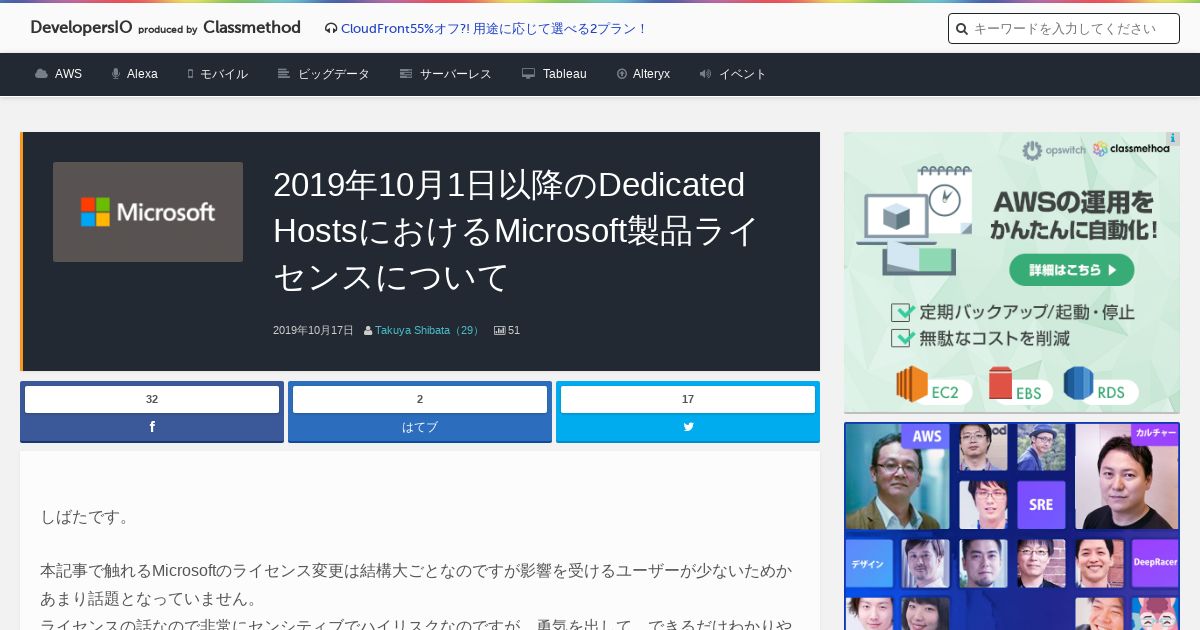Share article on Twitter

[688, 427]
